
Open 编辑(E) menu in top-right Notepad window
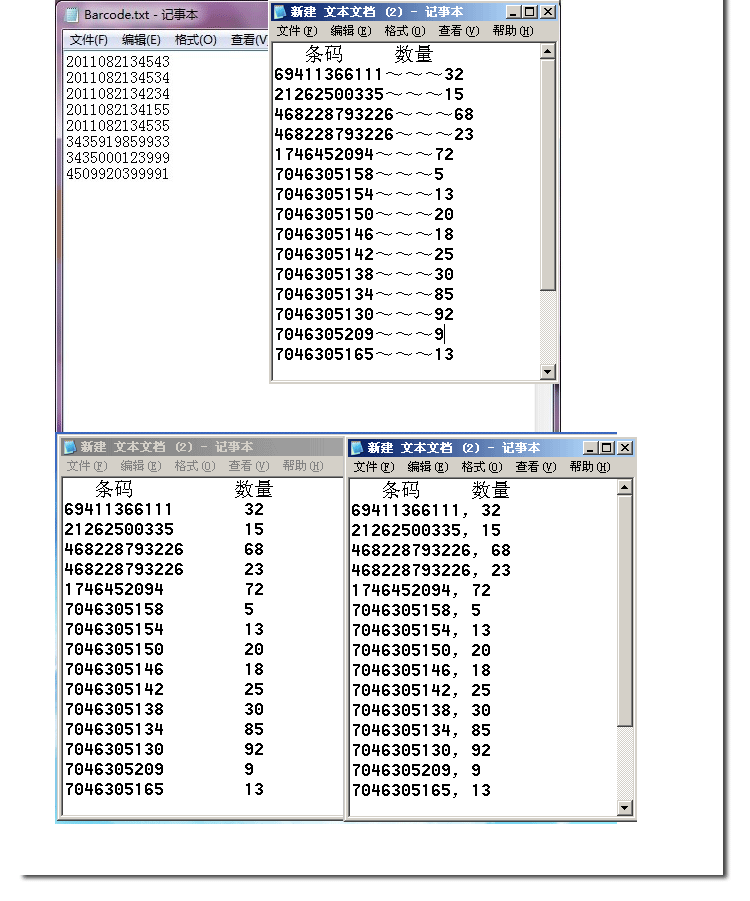351,30
